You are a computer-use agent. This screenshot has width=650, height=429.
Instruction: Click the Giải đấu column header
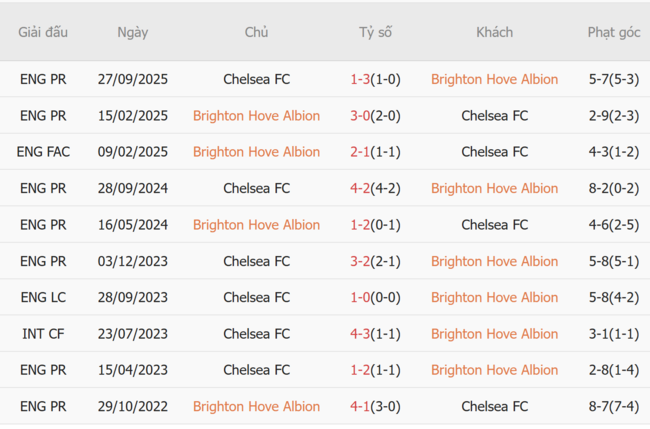coord(43,32)
